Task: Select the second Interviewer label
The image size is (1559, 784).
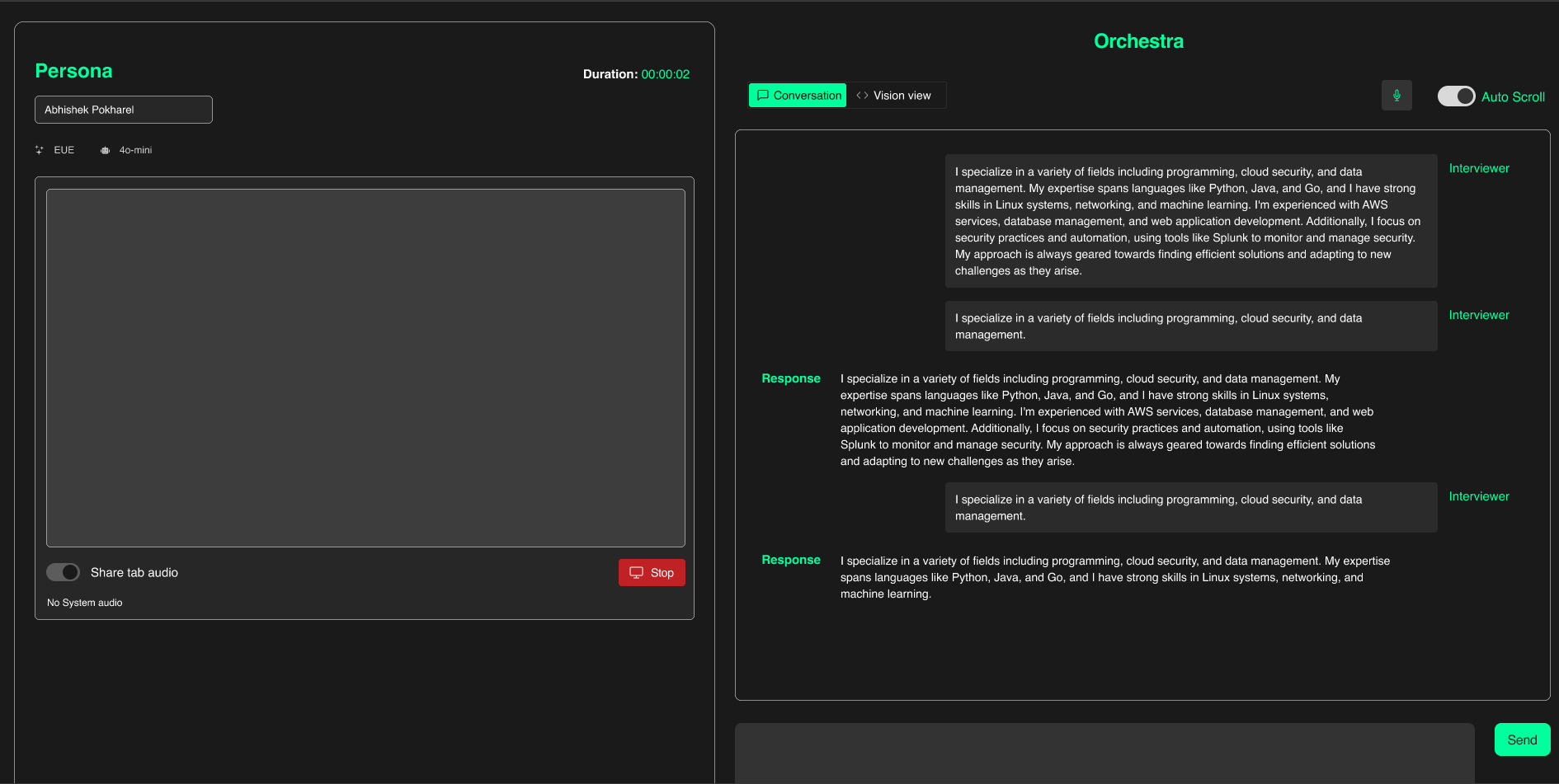Action: click(x=1479, y=315)
